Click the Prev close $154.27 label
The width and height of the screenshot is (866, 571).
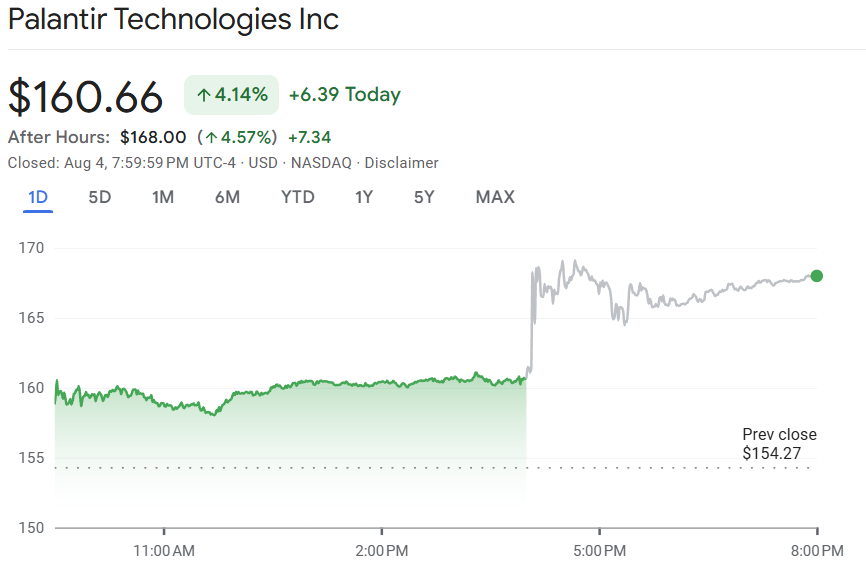point(779,444)
